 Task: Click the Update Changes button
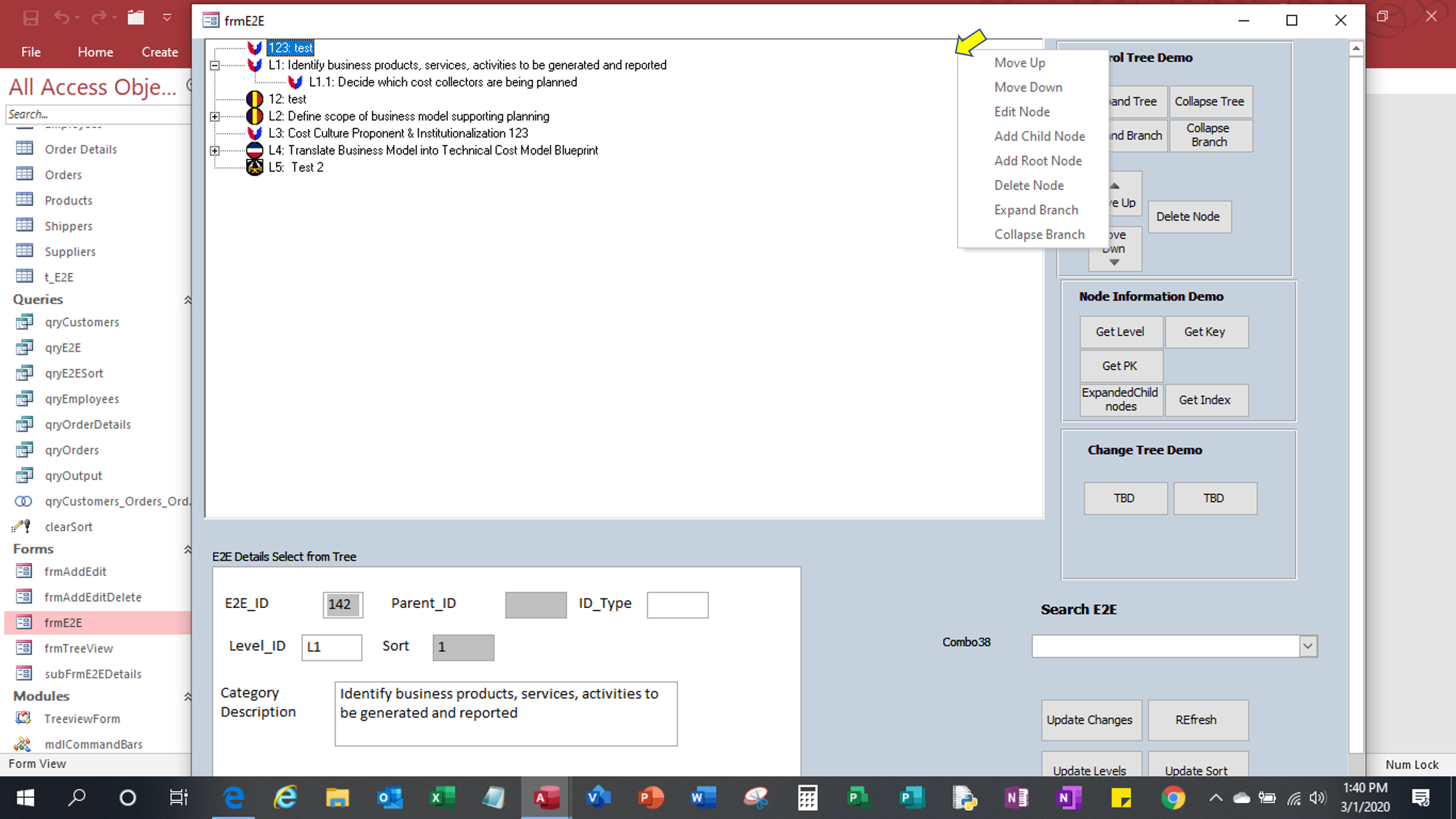[x=1089, y=719]
